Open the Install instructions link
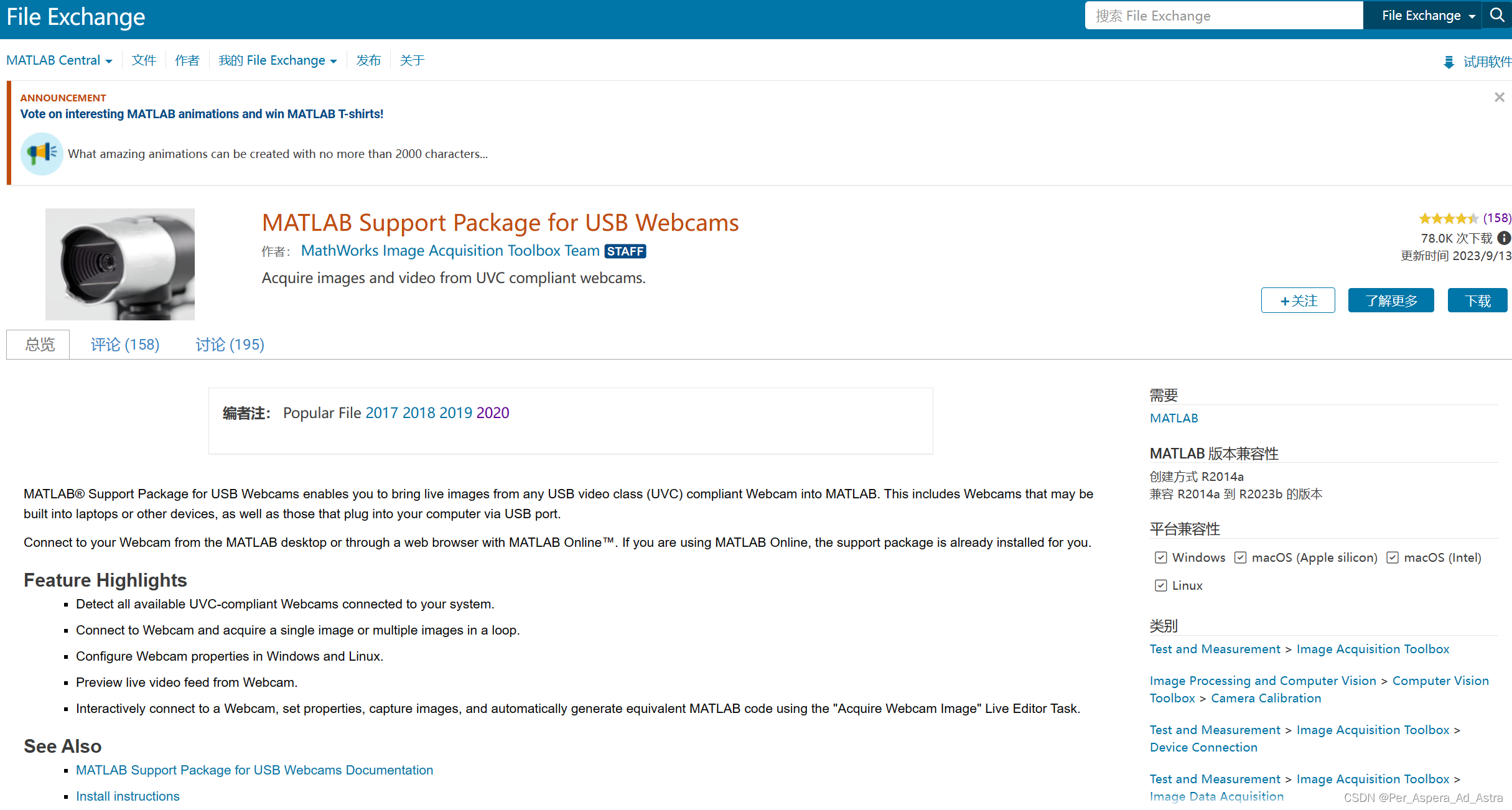Screen dimensions: 1512x810 [128, 796]
